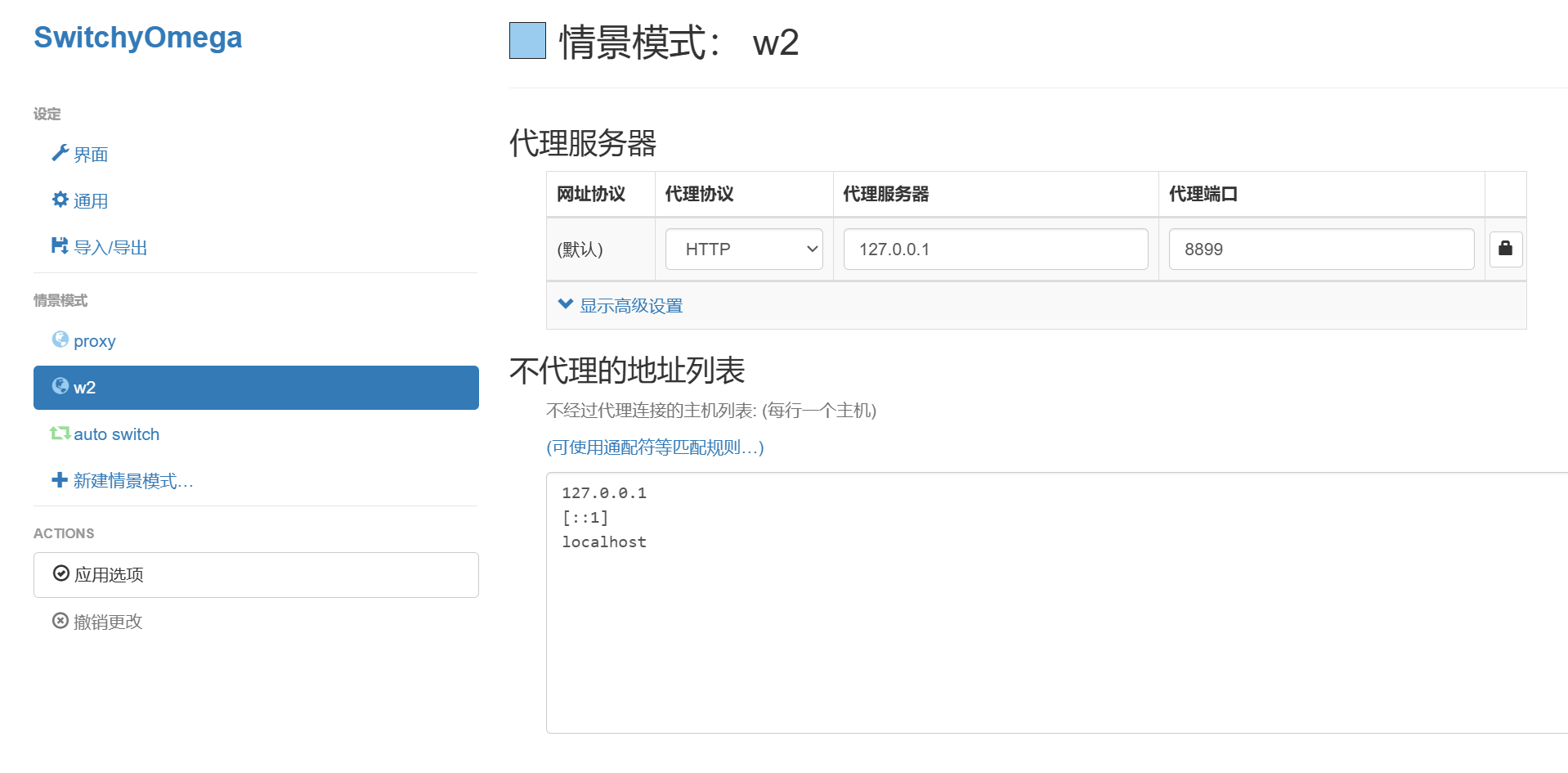Click the 代理服务器 section heading
Viewport: 1568px width, 773px height.
click(x=583, y=143)
